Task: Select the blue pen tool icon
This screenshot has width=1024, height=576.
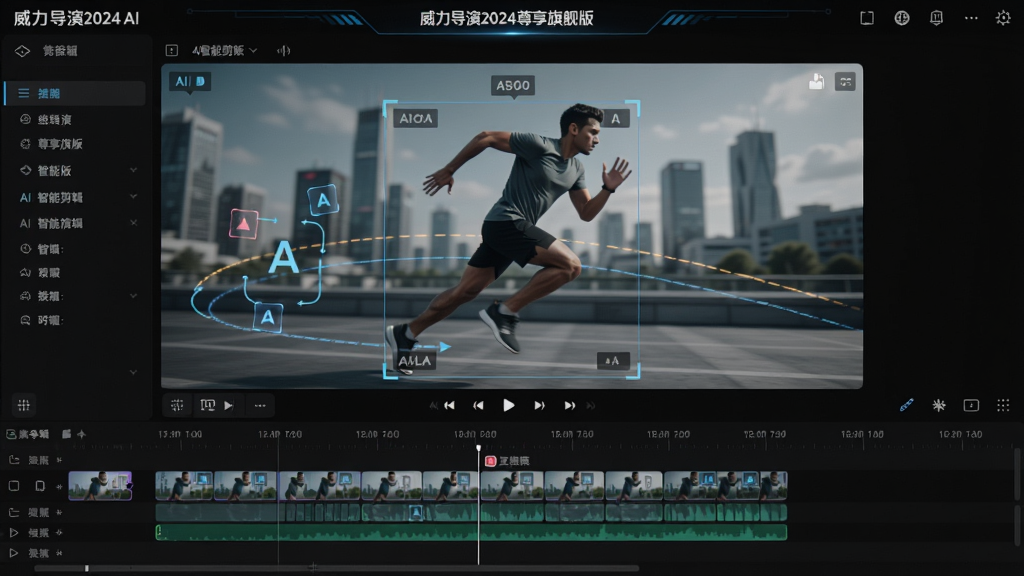Action: 906,406
